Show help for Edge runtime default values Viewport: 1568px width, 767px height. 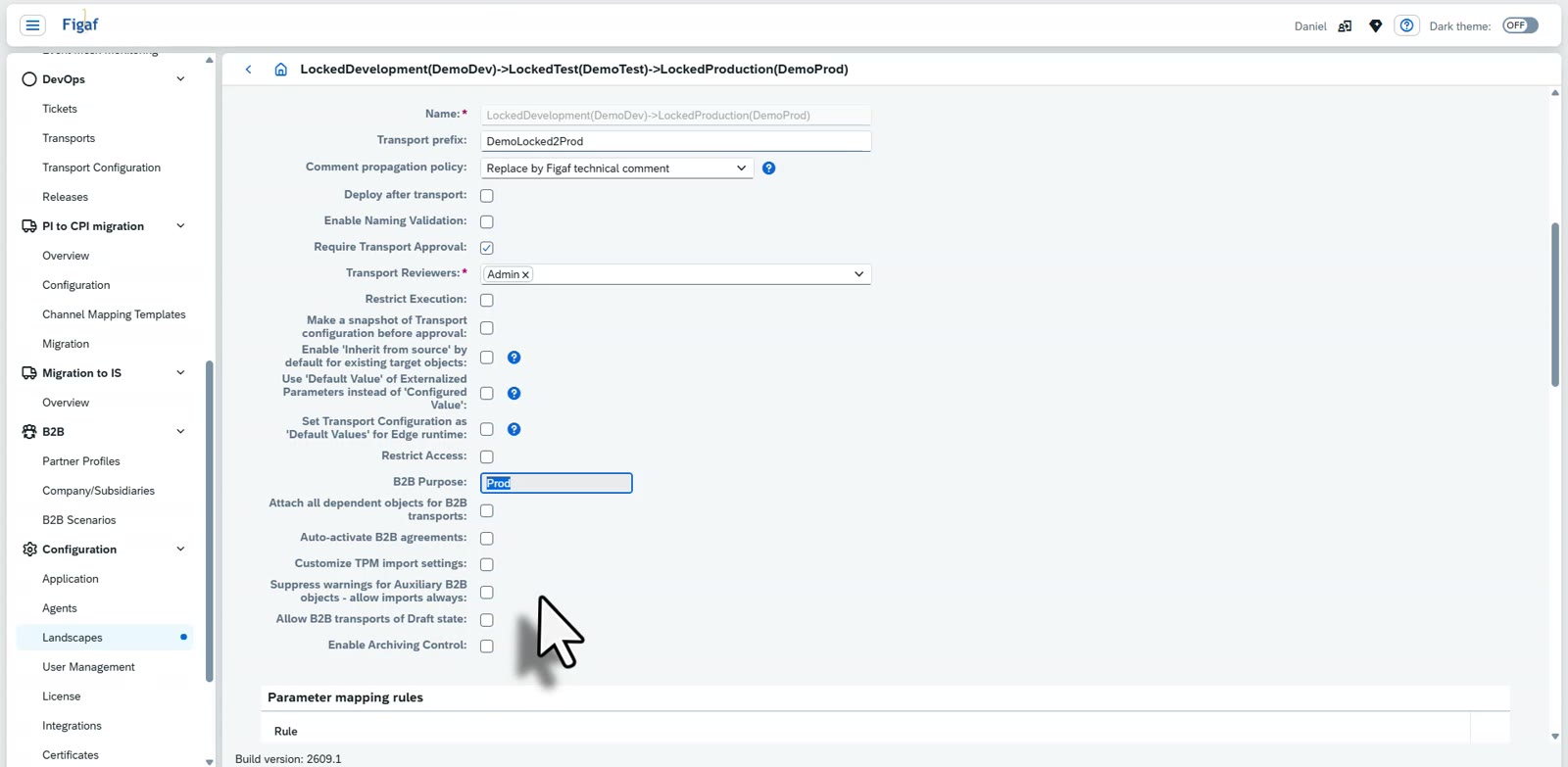tap(514, 429)
